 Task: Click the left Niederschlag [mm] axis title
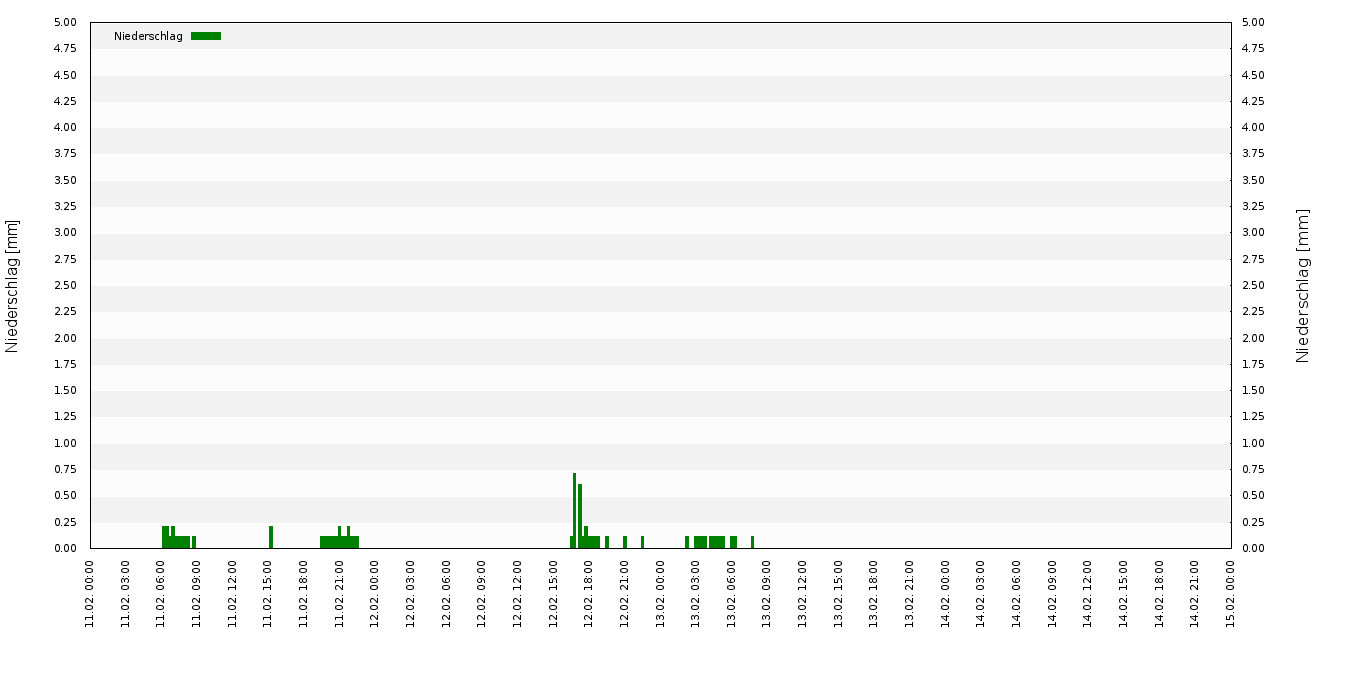tap(12, 286)
